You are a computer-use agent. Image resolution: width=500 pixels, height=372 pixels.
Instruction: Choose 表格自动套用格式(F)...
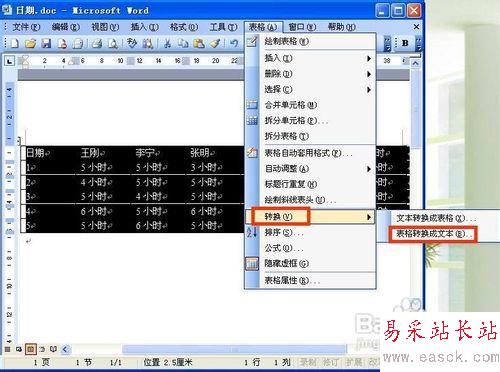pyautogui.click(x=310, y=153)
